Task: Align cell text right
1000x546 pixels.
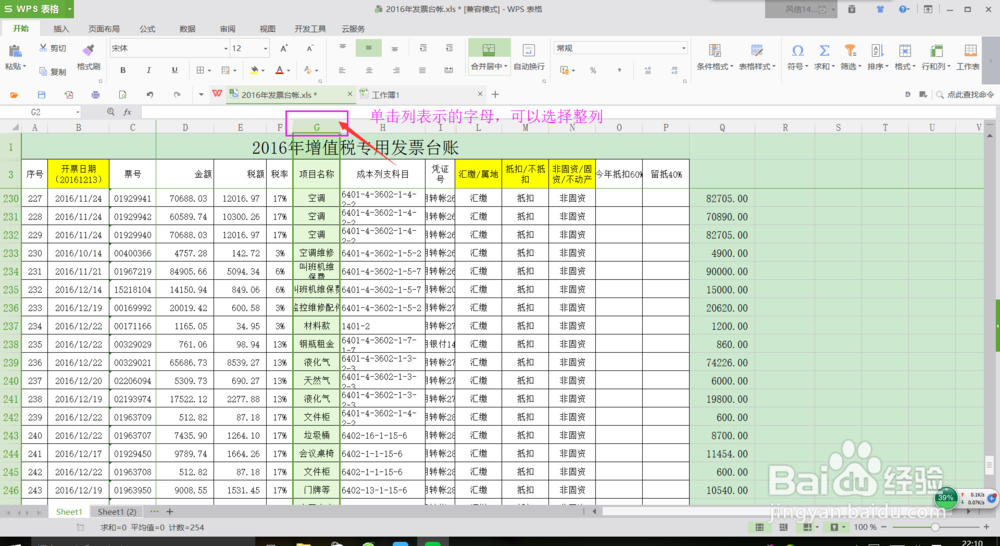Action: coord(395,70)
